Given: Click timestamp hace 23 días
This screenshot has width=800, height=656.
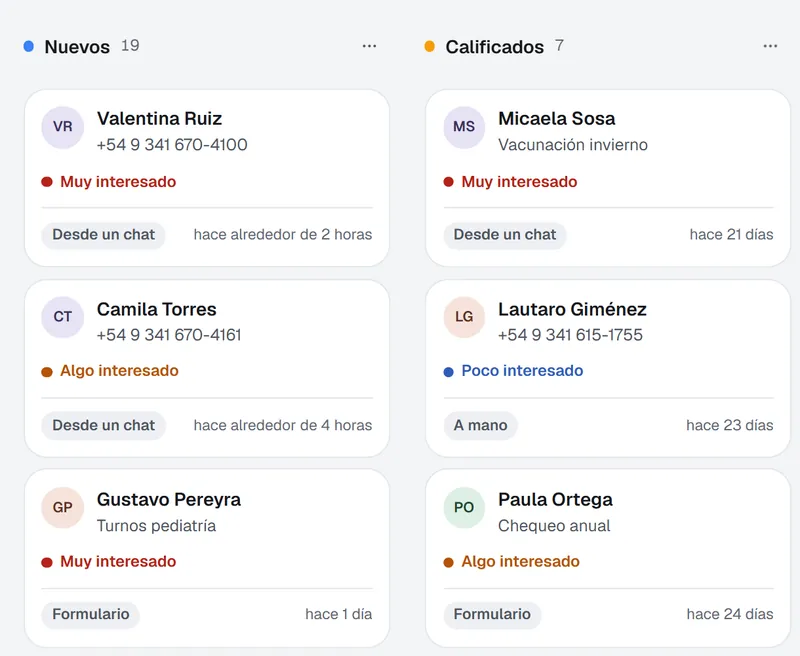Looking at the screenshot, I should (x=730, y=425).
